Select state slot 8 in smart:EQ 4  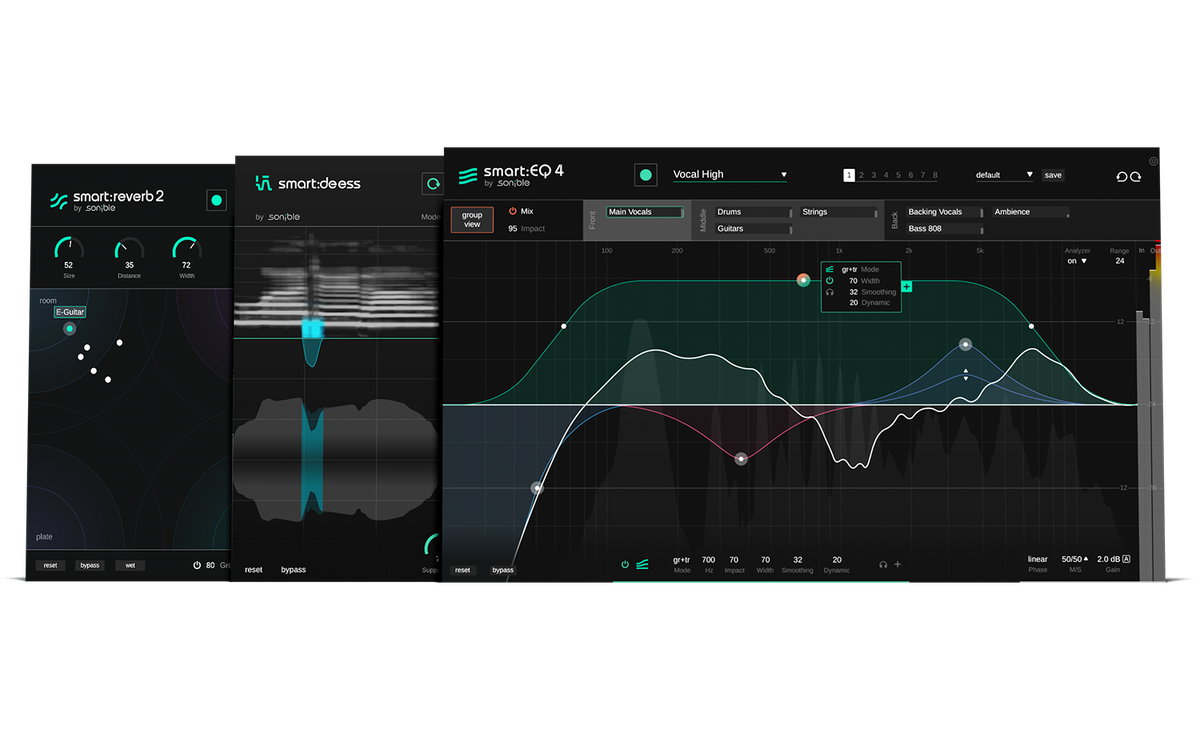click(x=935, y=175)
